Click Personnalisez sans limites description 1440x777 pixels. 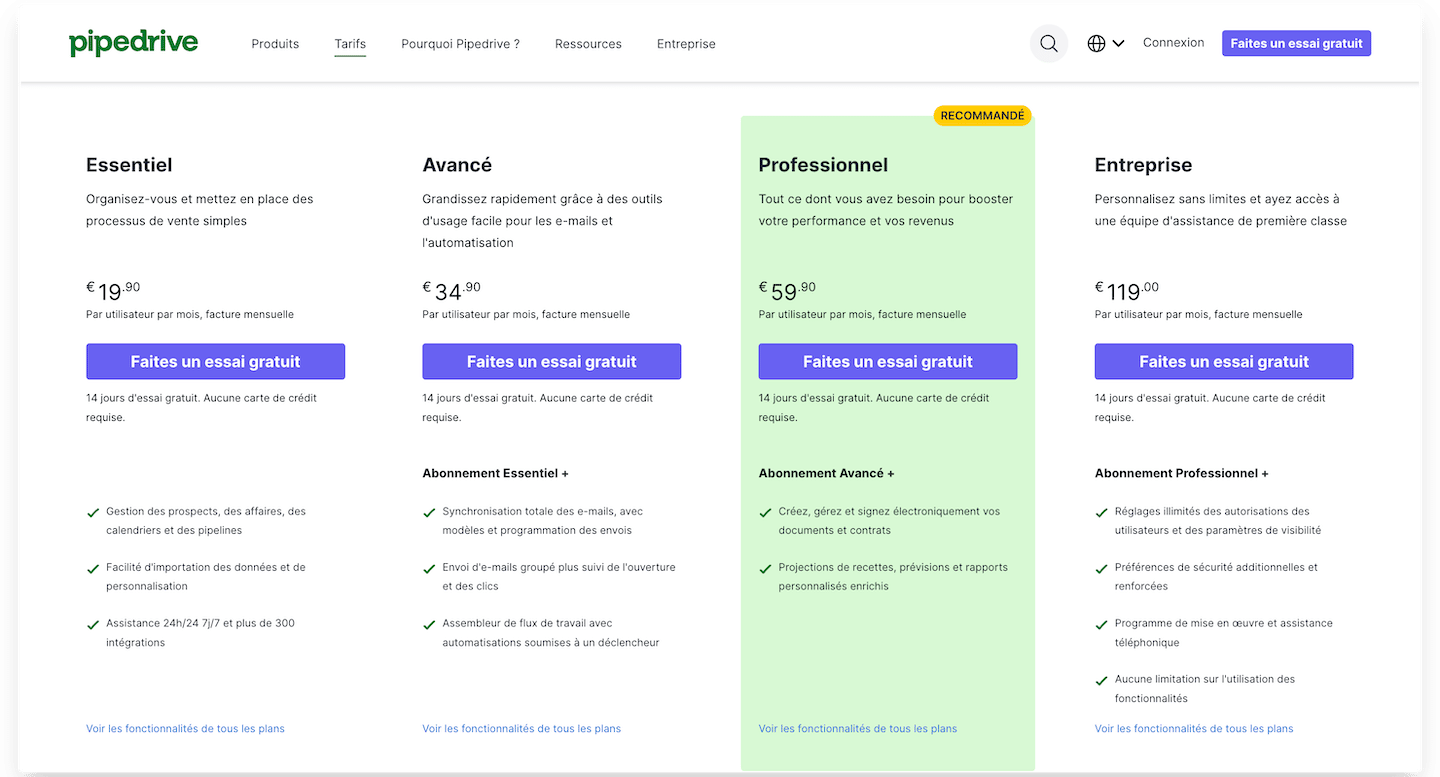(x=1220, y=210)
